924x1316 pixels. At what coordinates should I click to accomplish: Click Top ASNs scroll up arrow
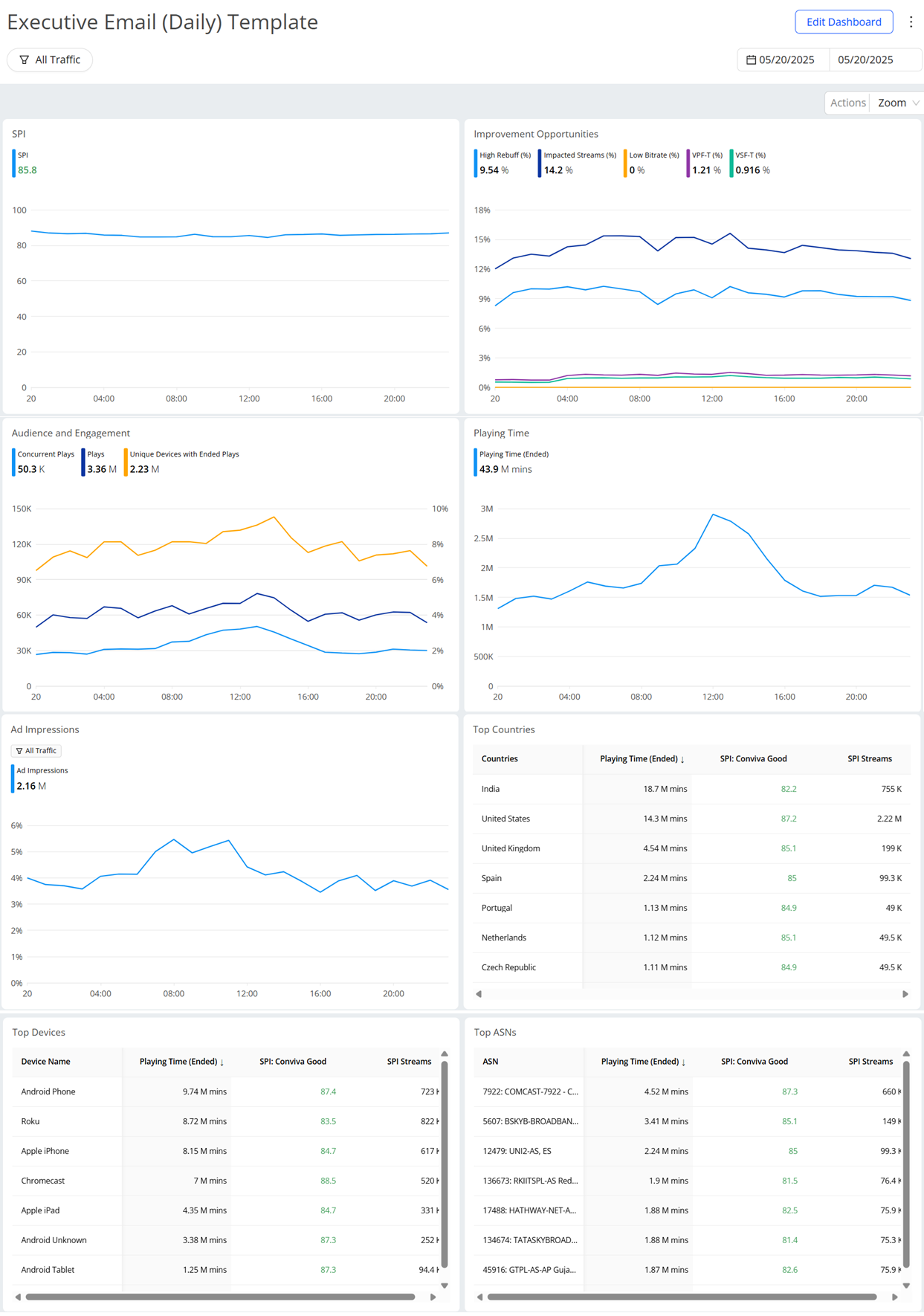point(906,1054)
